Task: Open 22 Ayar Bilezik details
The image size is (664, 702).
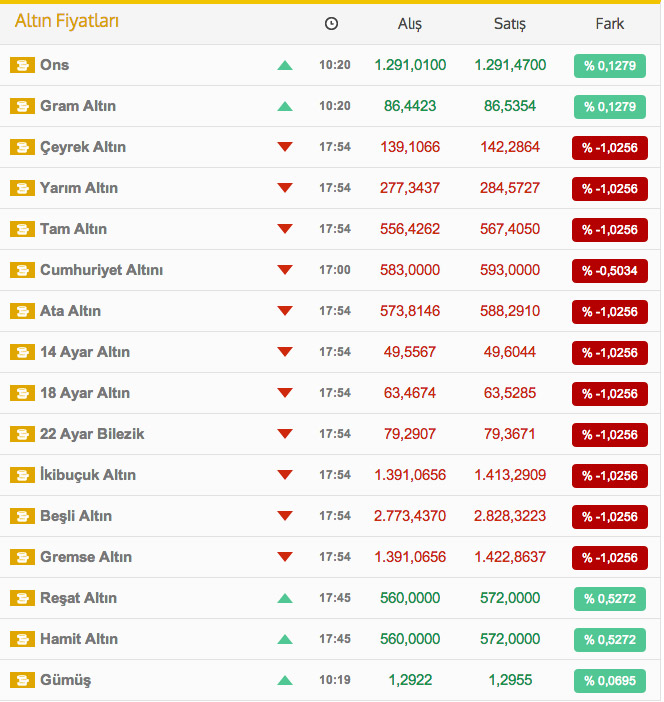Action: (92, 434)
